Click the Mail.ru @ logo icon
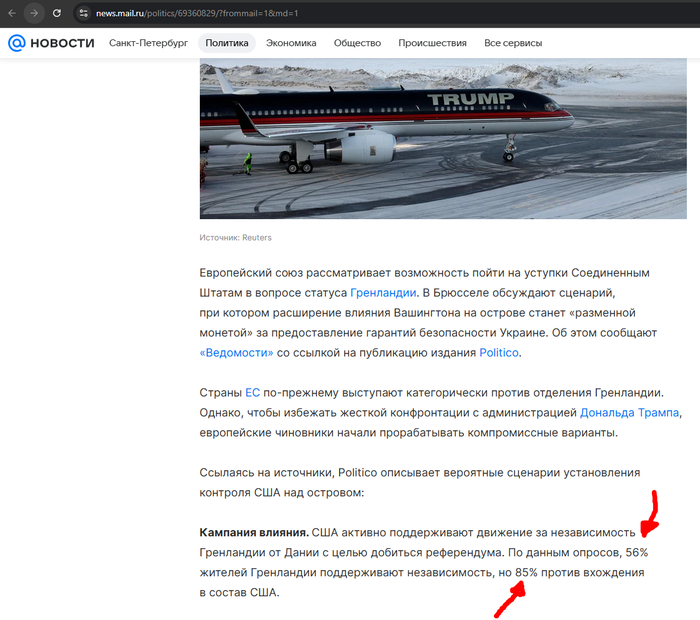The height and width of the screenshot is (620, 700). (x=17, y=43)
